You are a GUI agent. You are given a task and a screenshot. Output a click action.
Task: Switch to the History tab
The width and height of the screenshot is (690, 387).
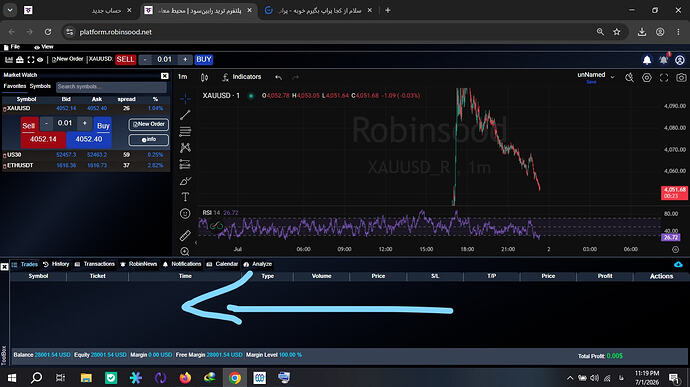56,264
